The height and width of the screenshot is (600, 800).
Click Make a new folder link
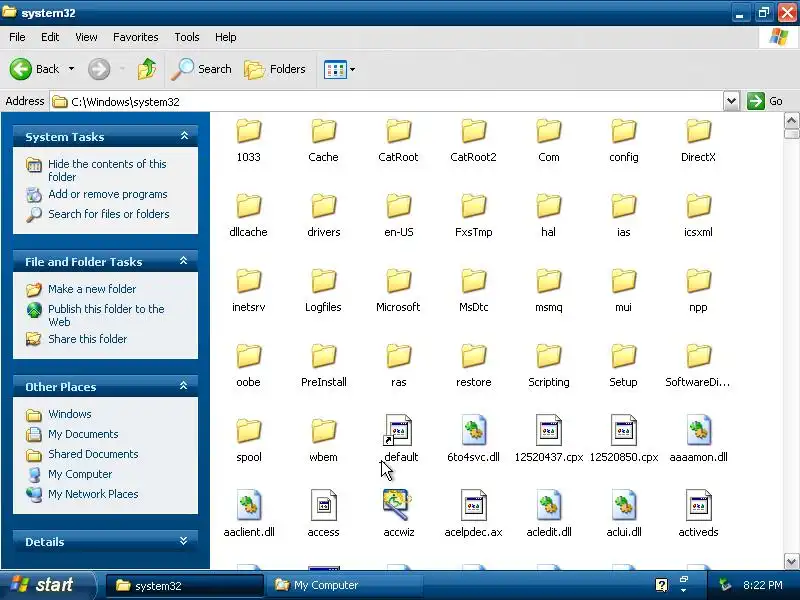click(92, 289)
